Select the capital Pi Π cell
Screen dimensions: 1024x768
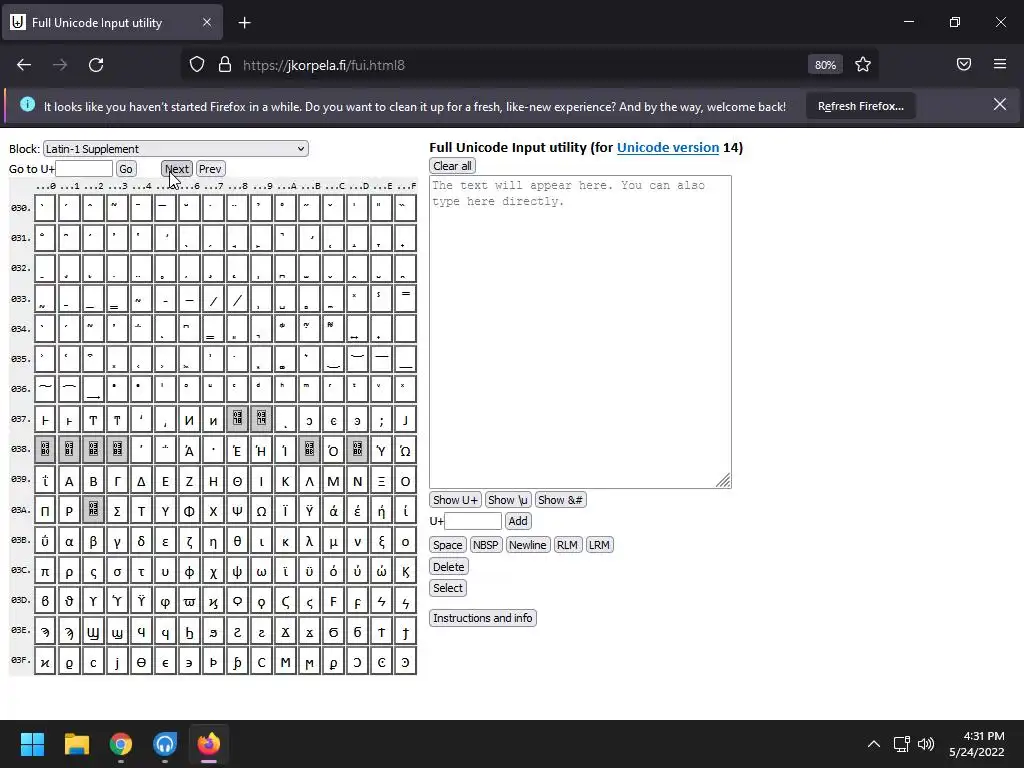click(x=45, y=511)
